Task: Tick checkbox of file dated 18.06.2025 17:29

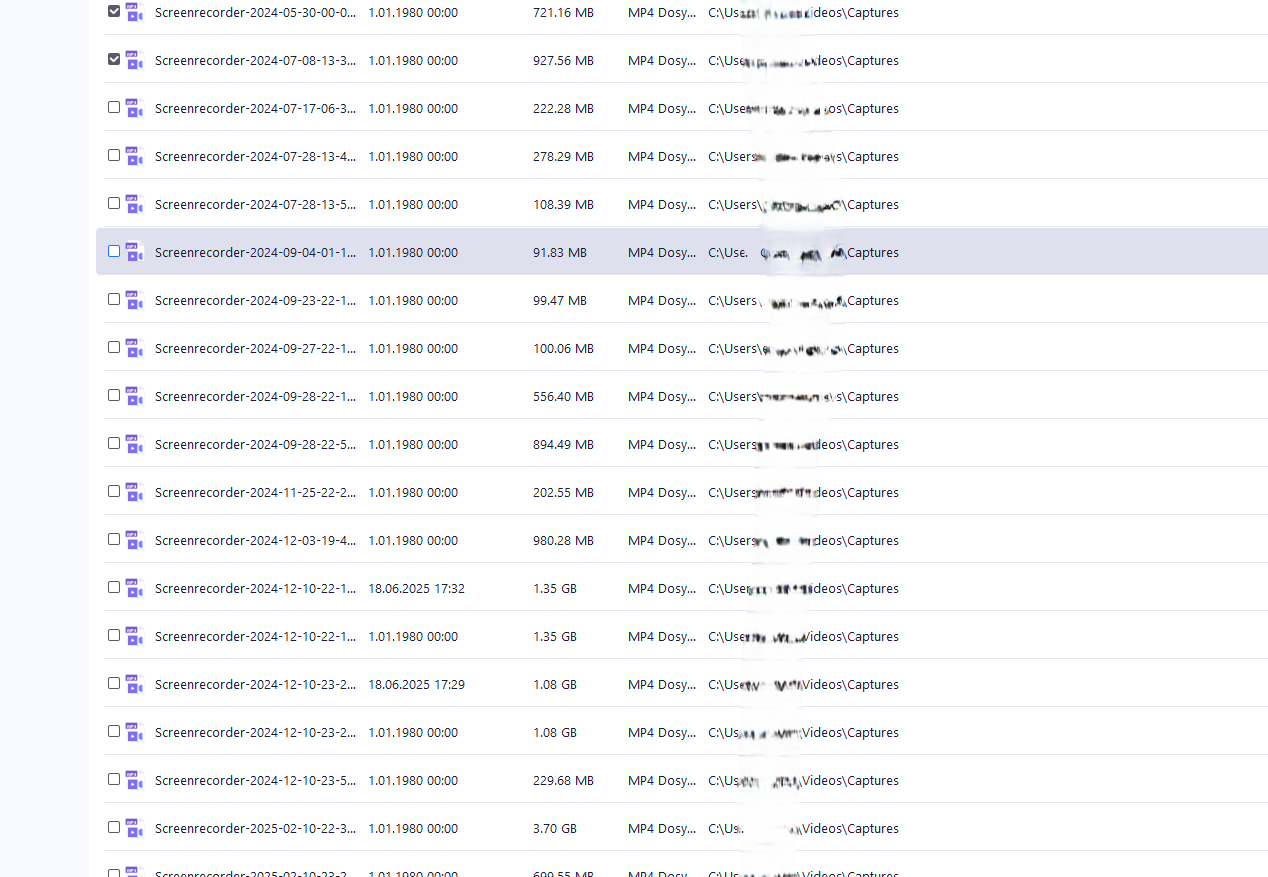Action: click(x=114, y=683)
